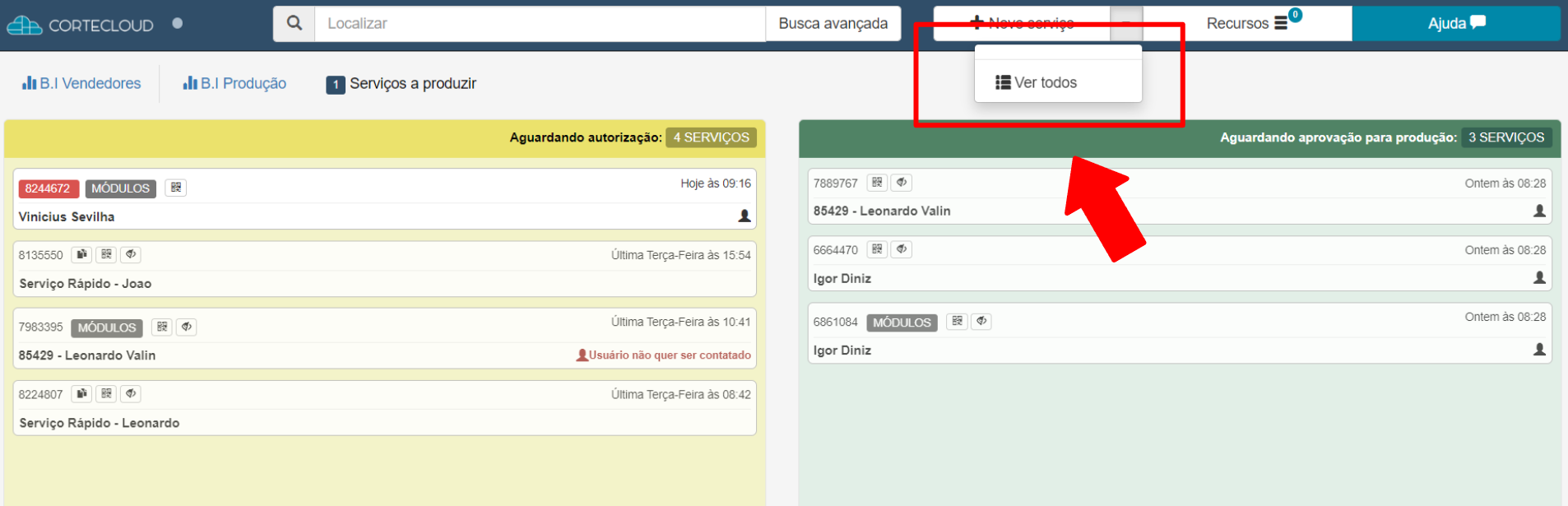Screen dimensions: 1568x506
Task: Open the Leonardo Valin card for service 7983395
Action: coord(384,338)
